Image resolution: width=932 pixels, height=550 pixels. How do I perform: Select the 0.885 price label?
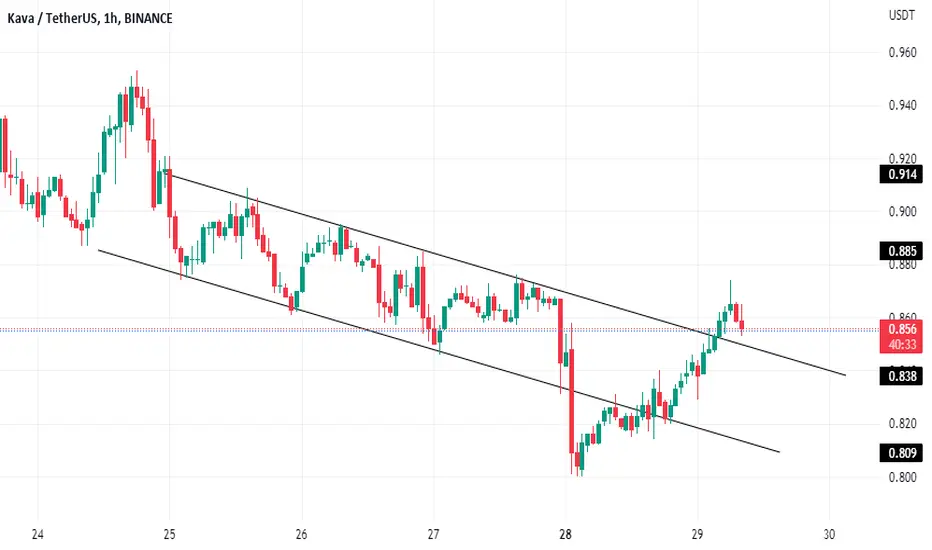pos(901,251)
